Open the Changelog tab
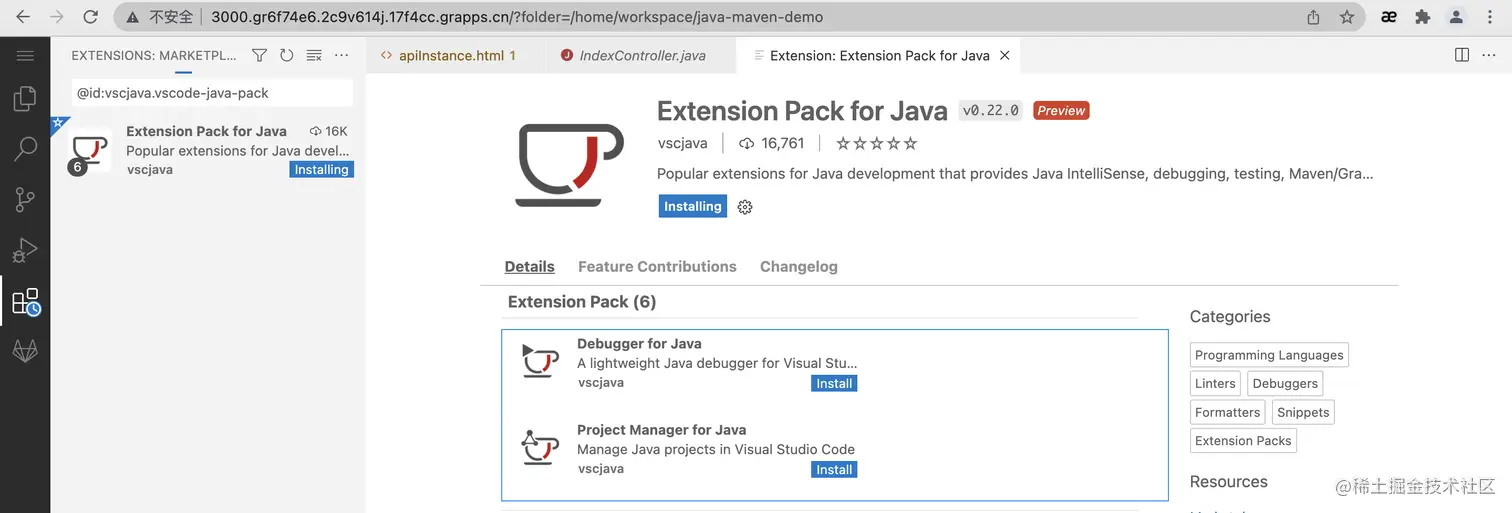The height and width of the screenshot is (513, 1512). point(798,267)
